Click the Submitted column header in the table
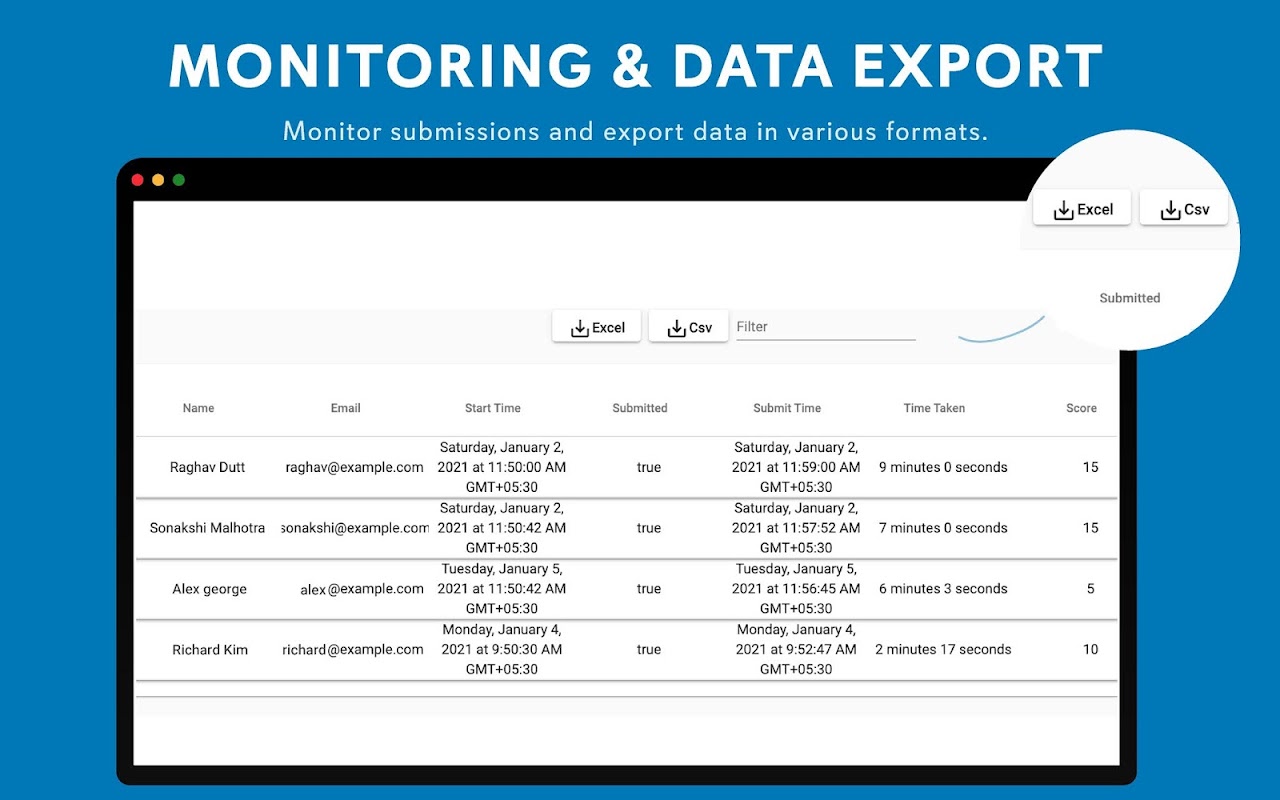 pos(640,408)
